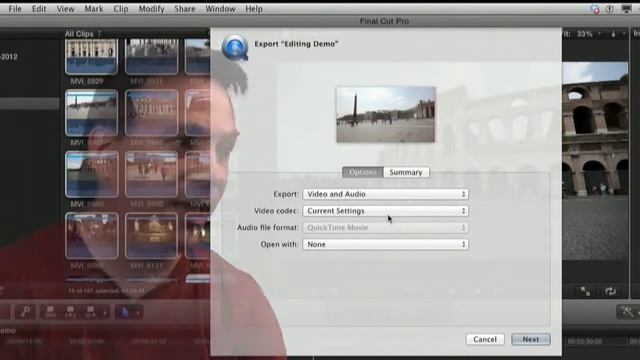
Task: Open the Share menu
Action: click(184, 9)
